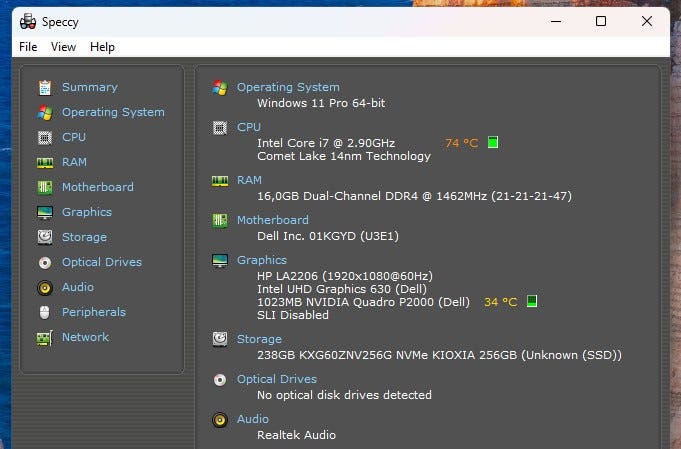Click HP LA2206 monitor entry
This screenshot has width=681, height=449.
(345, 276)
